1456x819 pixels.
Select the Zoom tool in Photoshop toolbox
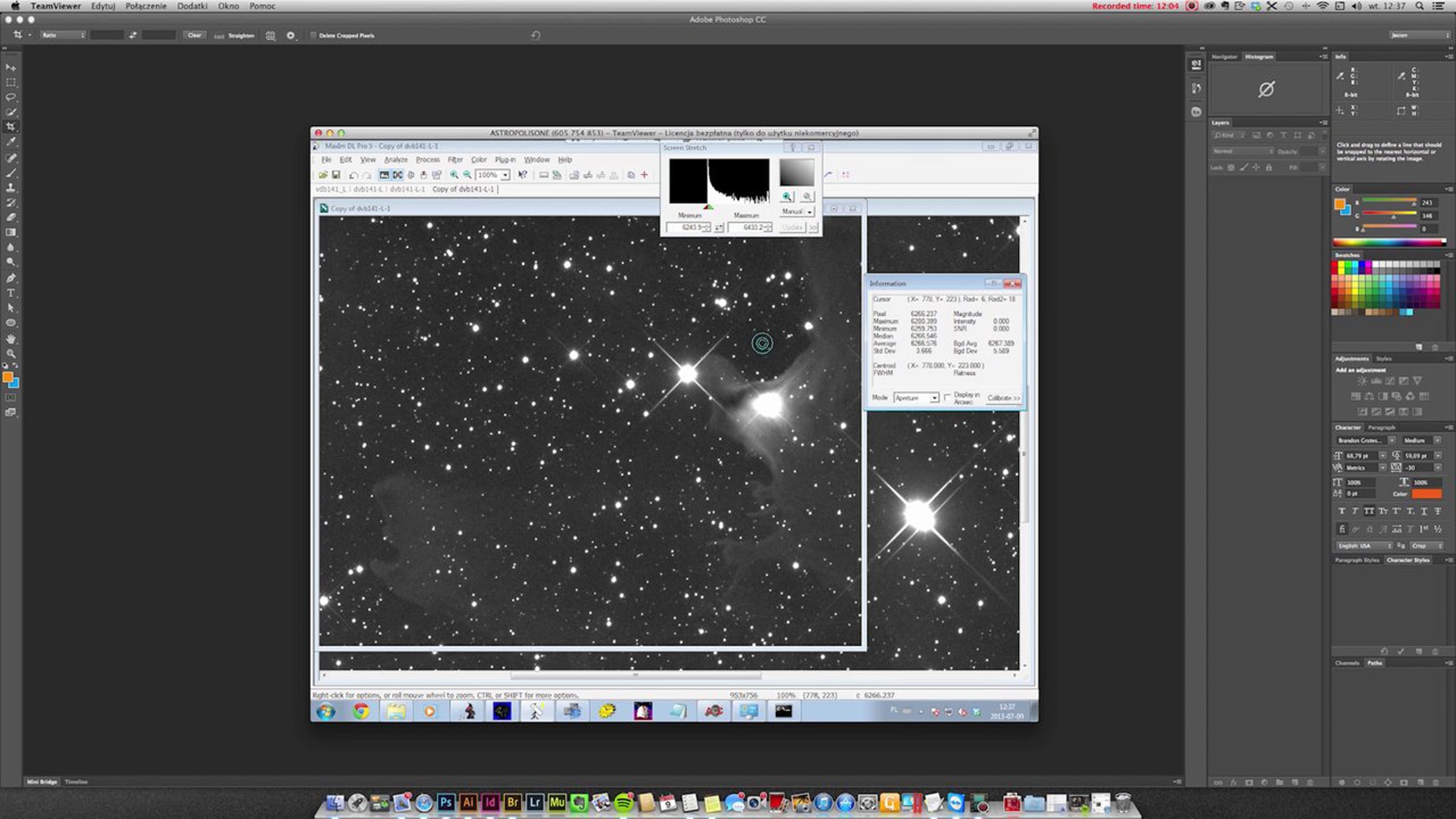click(10, 353)
